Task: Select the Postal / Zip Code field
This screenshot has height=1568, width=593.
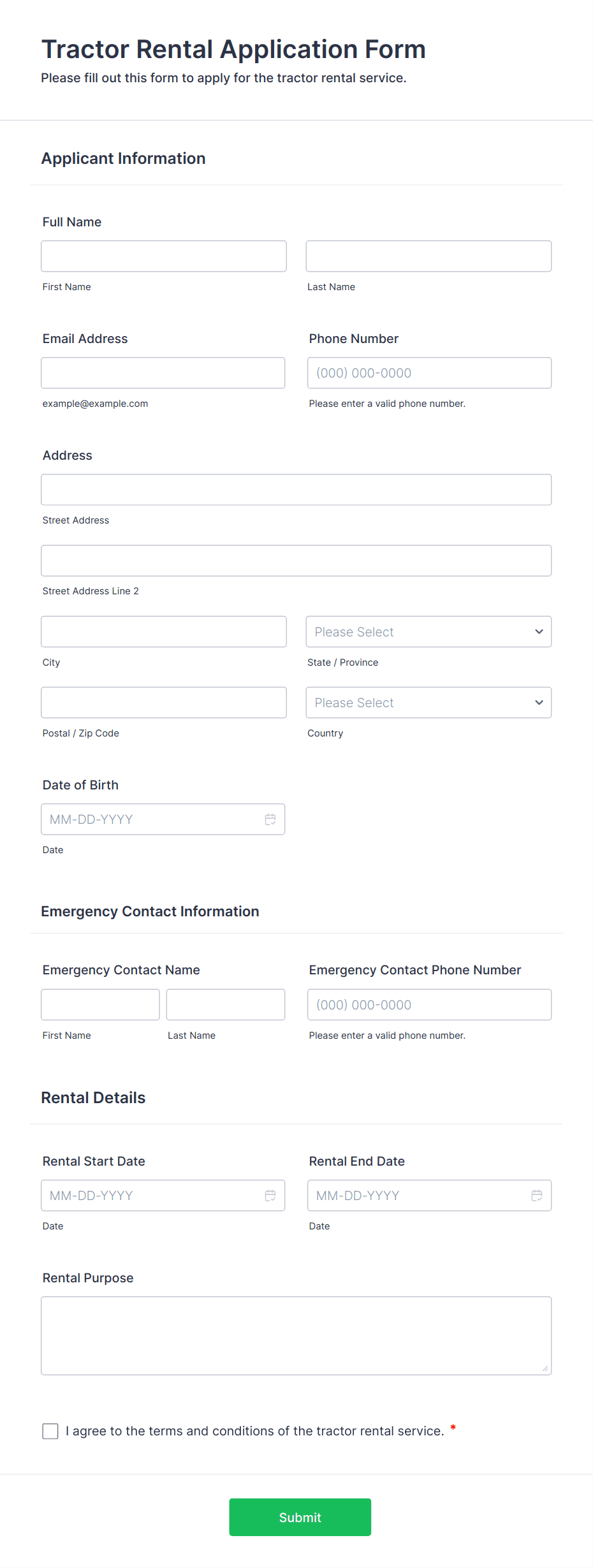Action: (164, 703)
